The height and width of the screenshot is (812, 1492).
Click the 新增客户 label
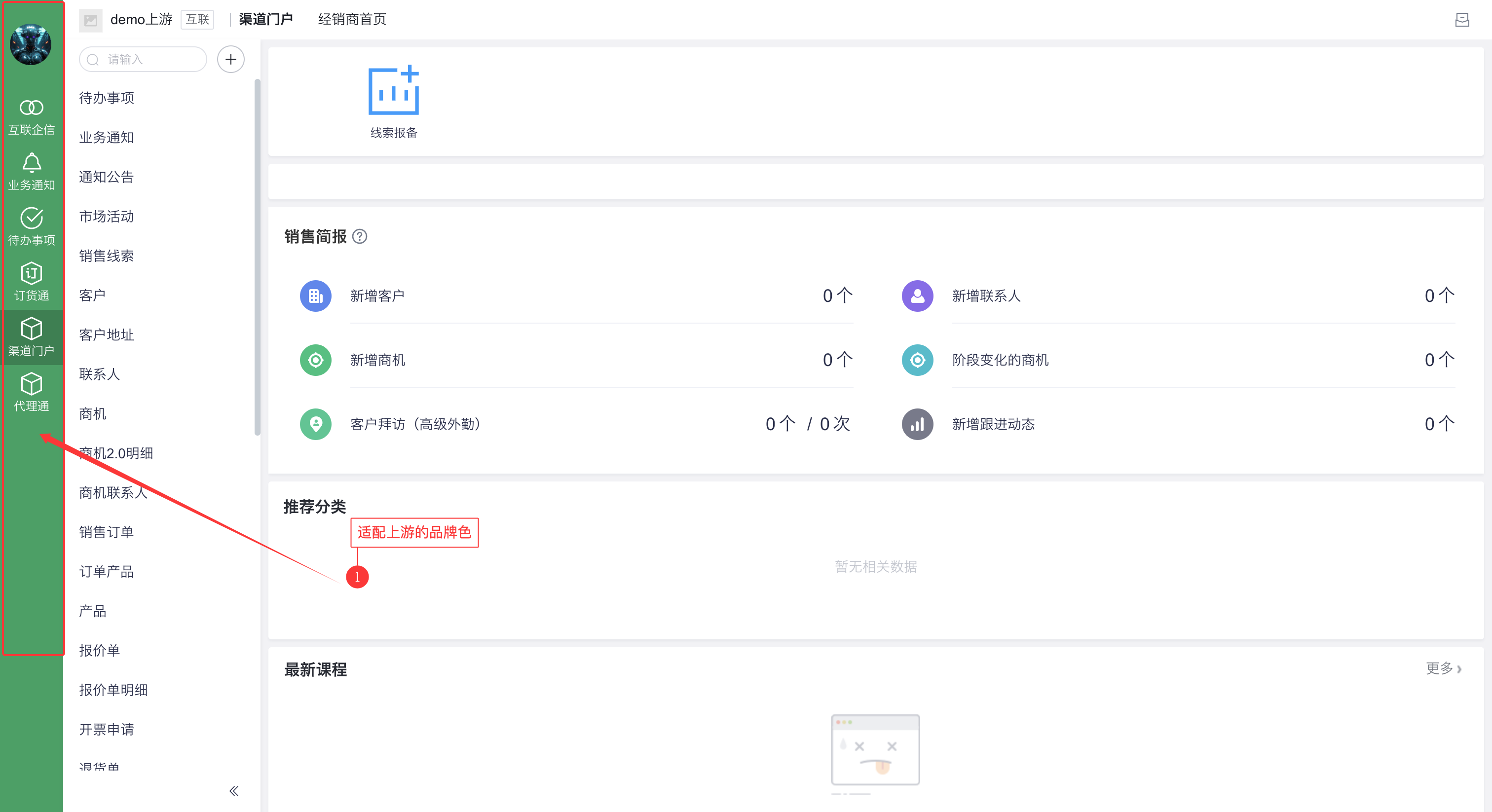[377, 296]
